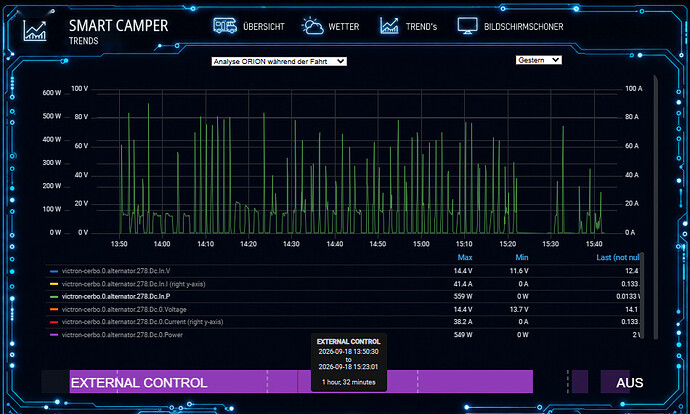This screenshot has height=414, width=690.
Task: Click the 100 A right axis label
Action: (634, 88)
